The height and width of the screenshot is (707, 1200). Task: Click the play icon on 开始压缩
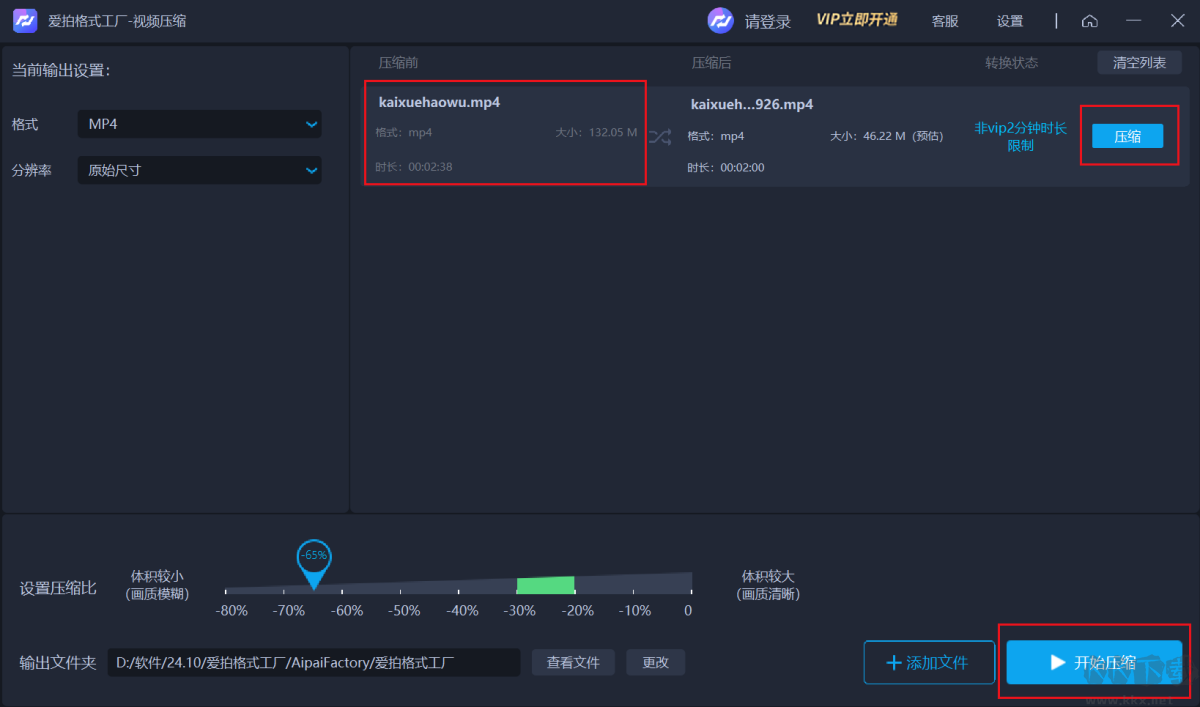tap(1057, 662)
